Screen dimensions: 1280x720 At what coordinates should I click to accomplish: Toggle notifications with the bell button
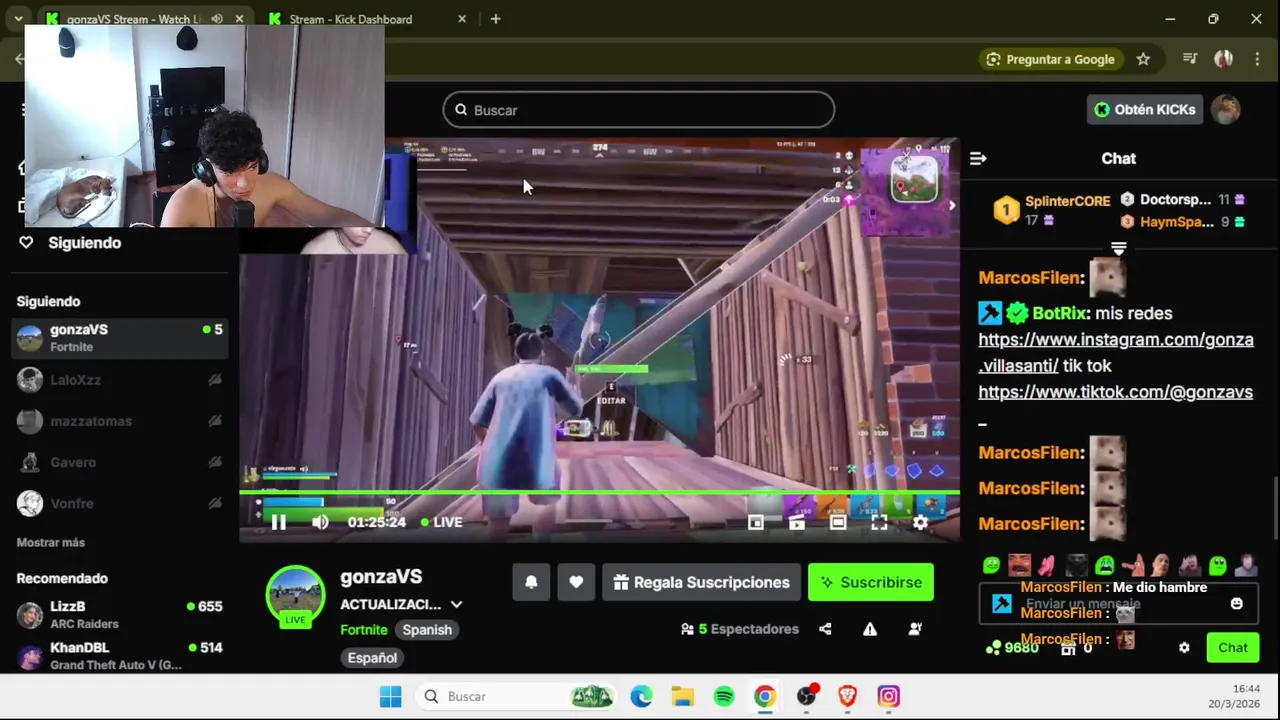click(532, 582)
